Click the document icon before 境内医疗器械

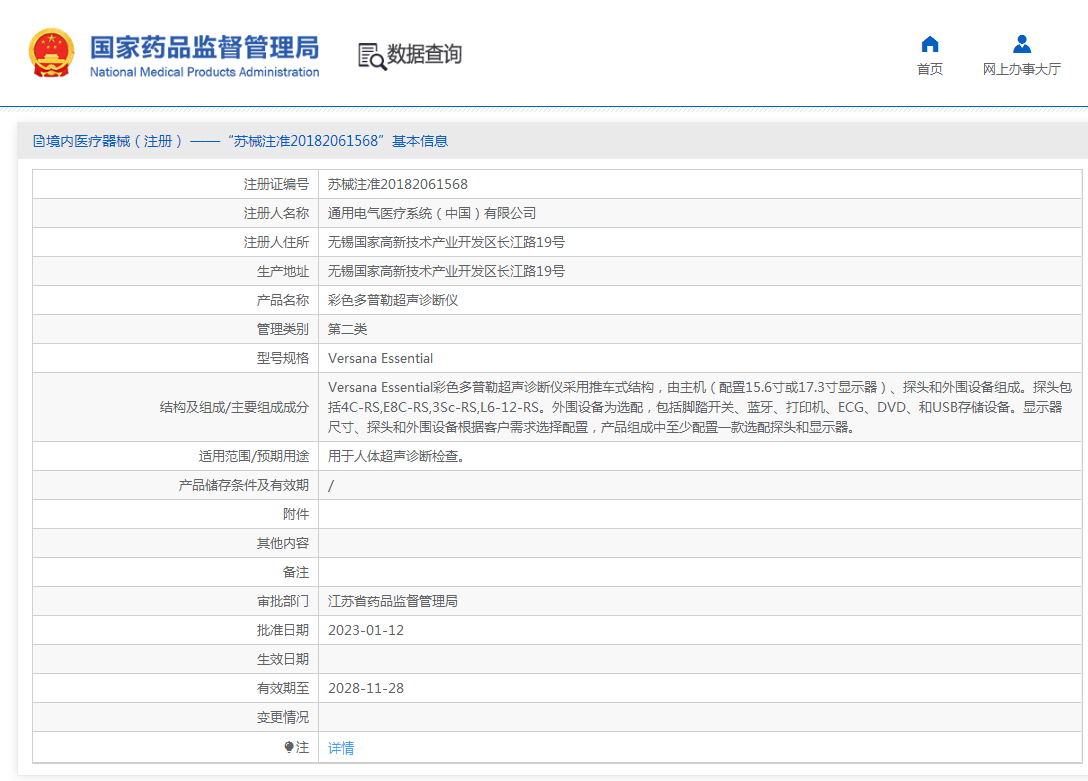pos(39,141)
